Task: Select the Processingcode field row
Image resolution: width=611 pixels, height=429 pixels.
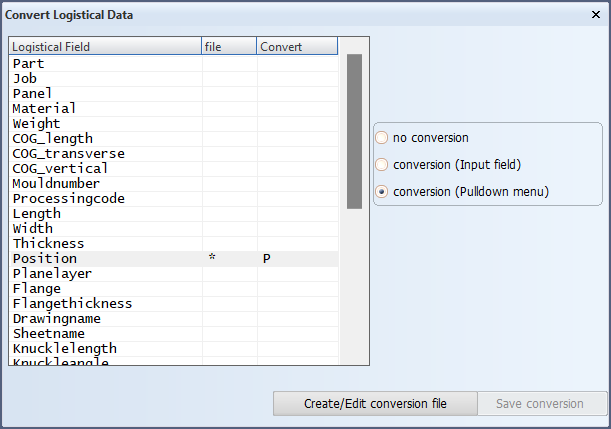Action: click(x=173, y=199)
